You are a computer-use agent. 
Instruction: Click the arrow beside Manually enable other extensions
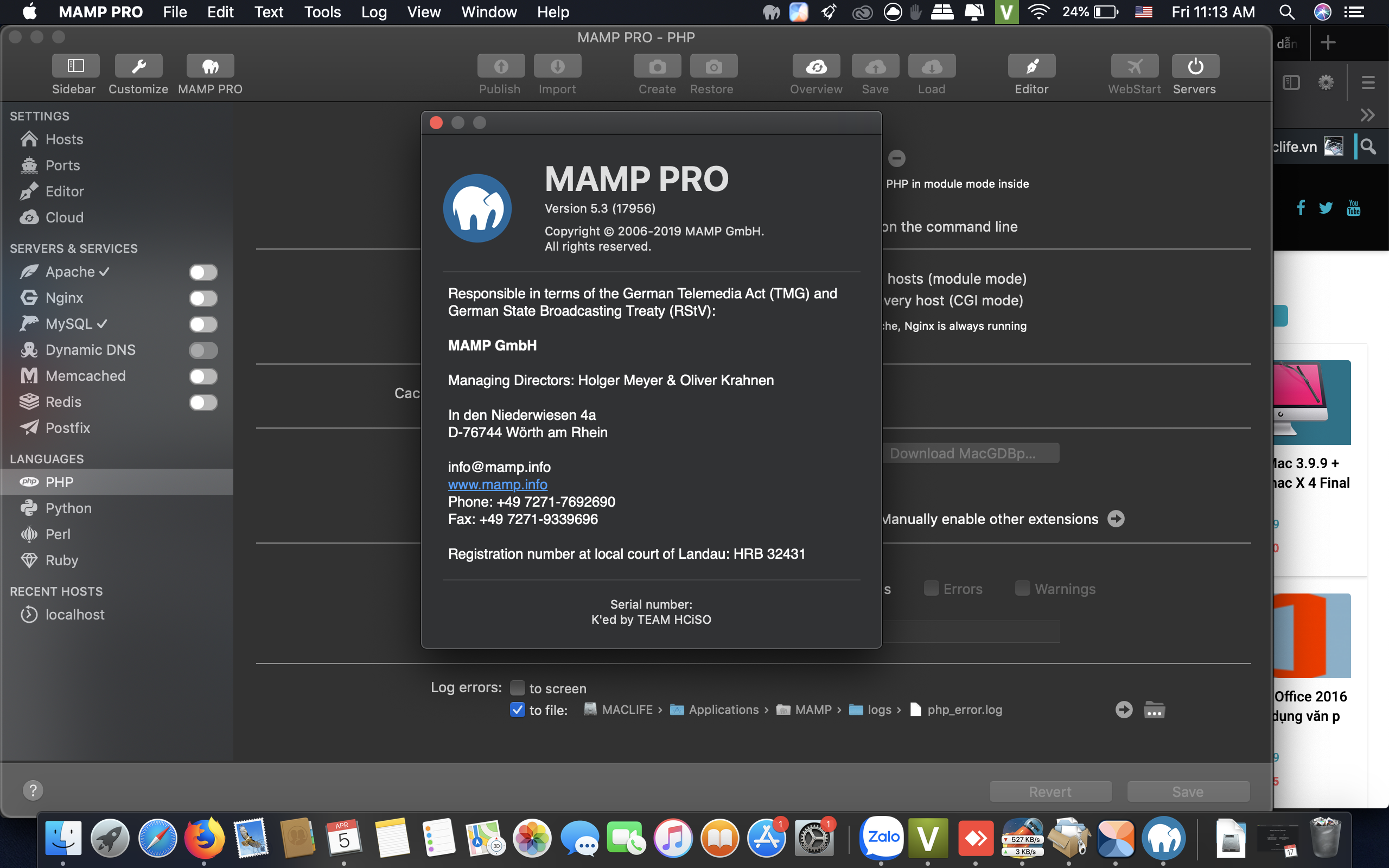[x=1116, y=519]
